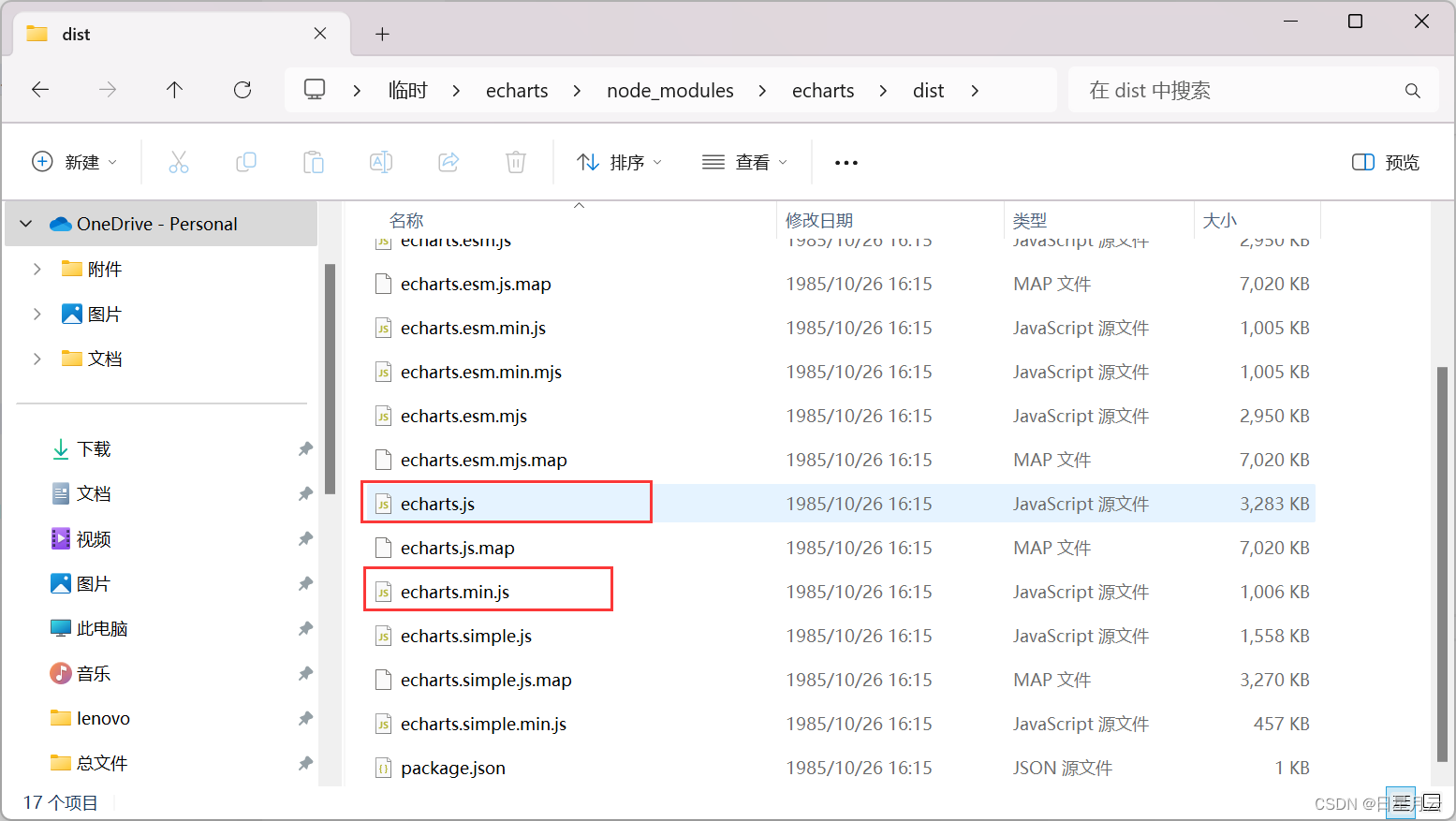Click the pin icon beside lenovo
This screenshot has height=821, width=1456.
(x=305, y=719)
